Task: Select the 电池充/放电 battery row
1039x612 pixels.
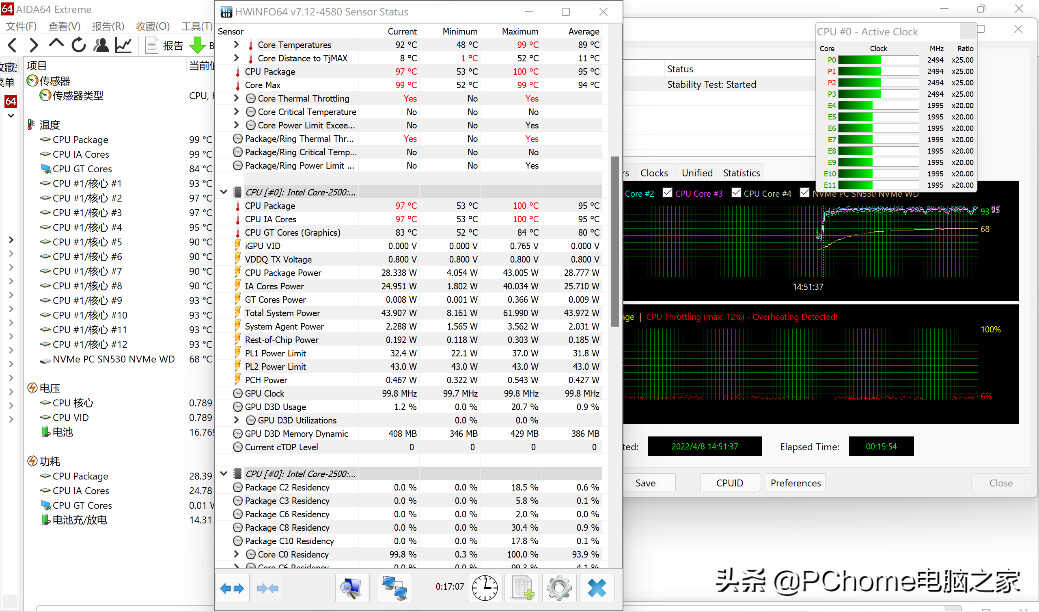Action: pos(74,520)
